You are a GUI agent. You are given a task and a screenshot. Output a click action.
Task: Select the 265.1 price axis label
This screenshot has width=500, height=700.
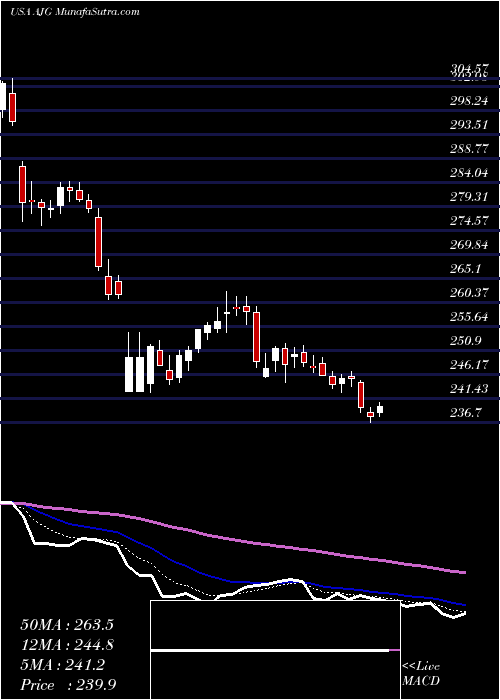tap(466, 269)
